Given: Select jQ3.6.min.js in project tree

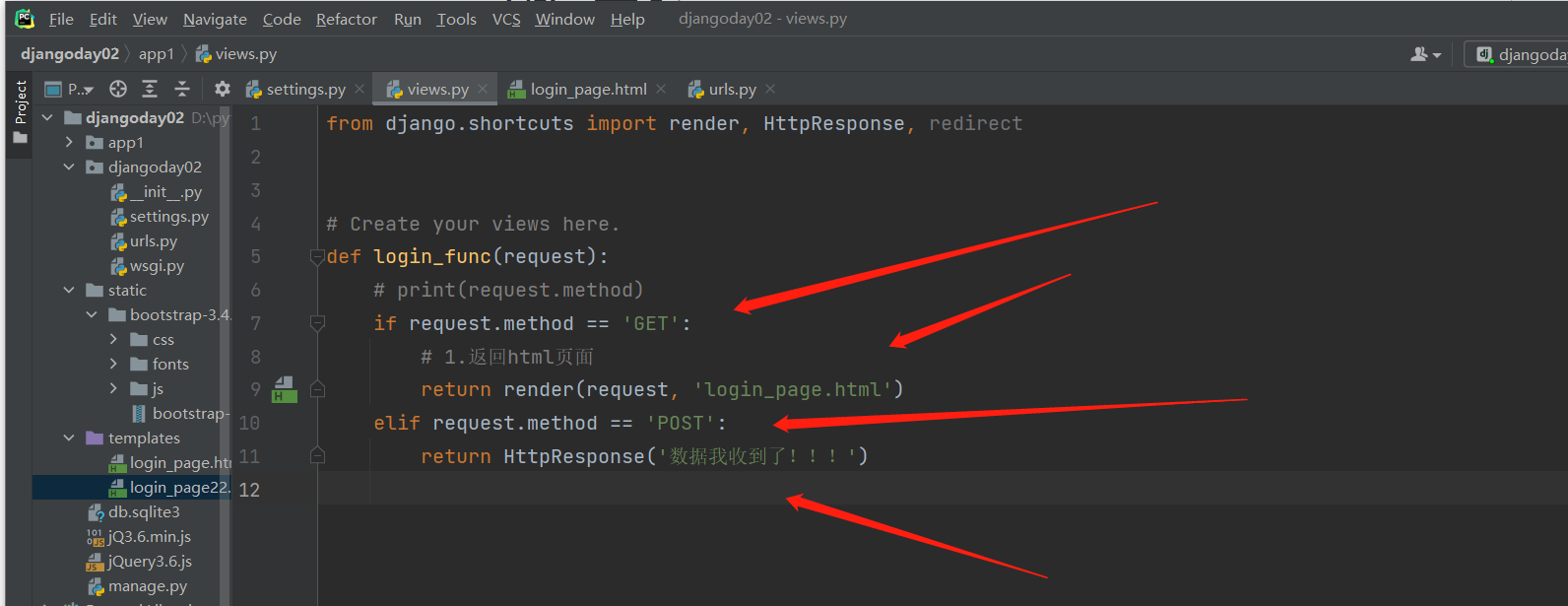Looking at the screenshot, I should 139,537.
